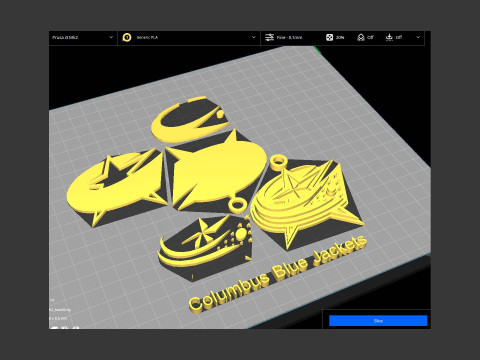This screenshot has height=360, width=480.
Task: Click the support structure icon
Action: 360,38
